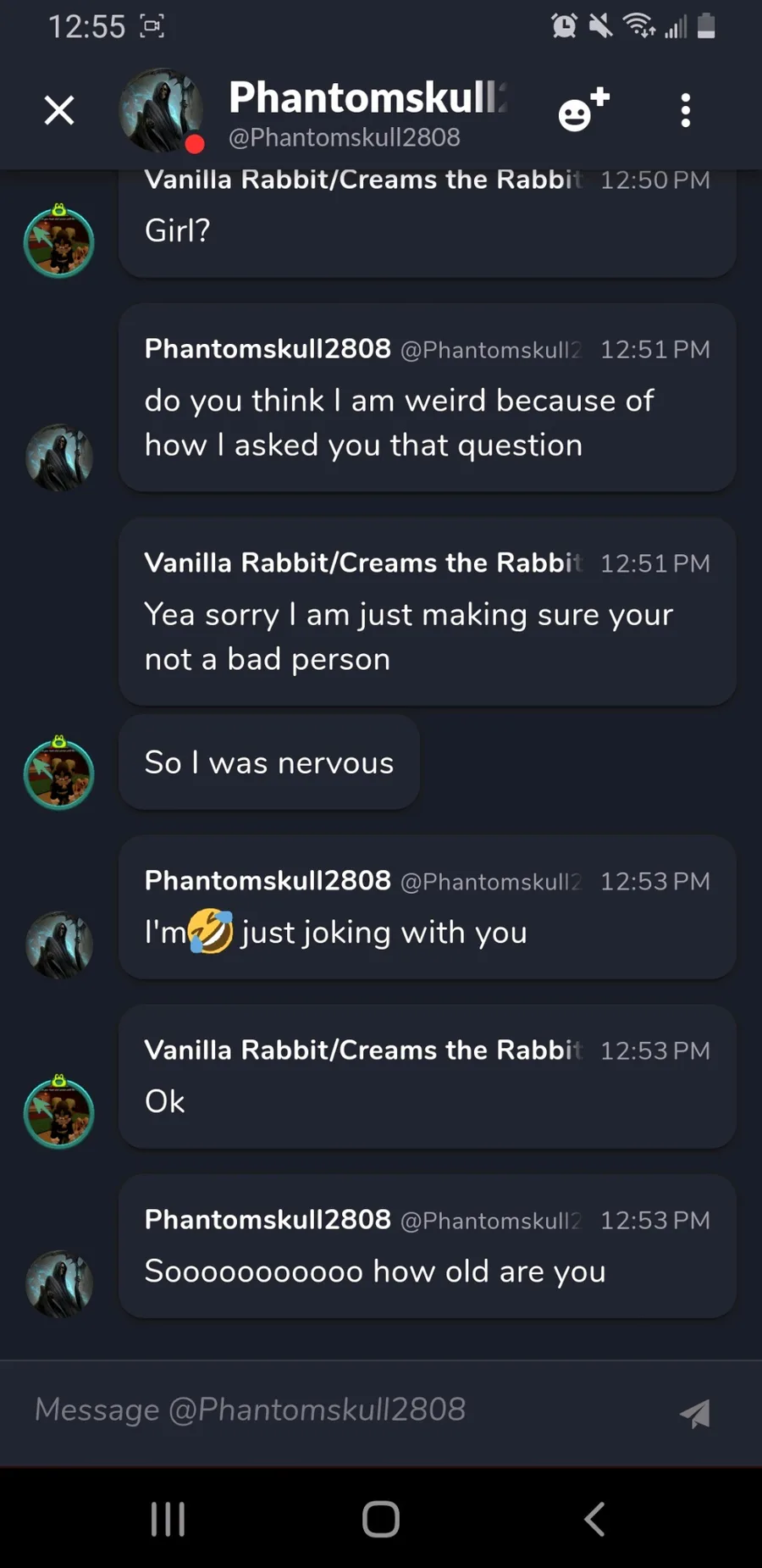
Task: Tap the send message paper plane icon
Action: [695, 1412]
